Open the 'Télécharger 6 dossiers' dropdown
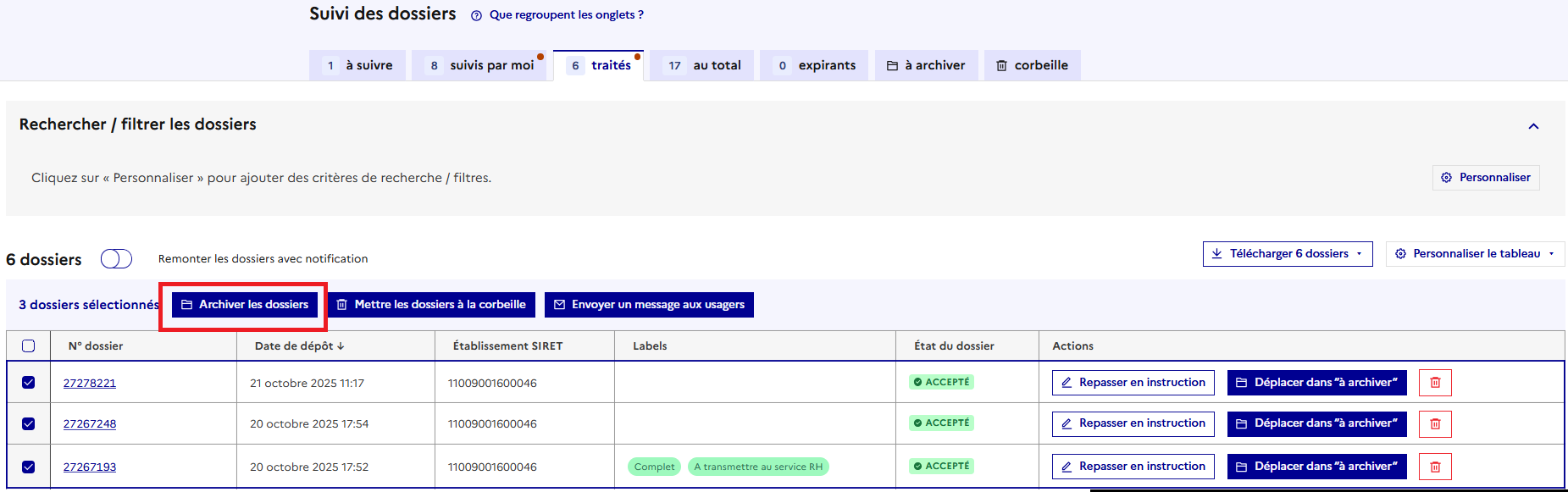The width and height of the screenshot is (1568, 492). [1288, 254]
